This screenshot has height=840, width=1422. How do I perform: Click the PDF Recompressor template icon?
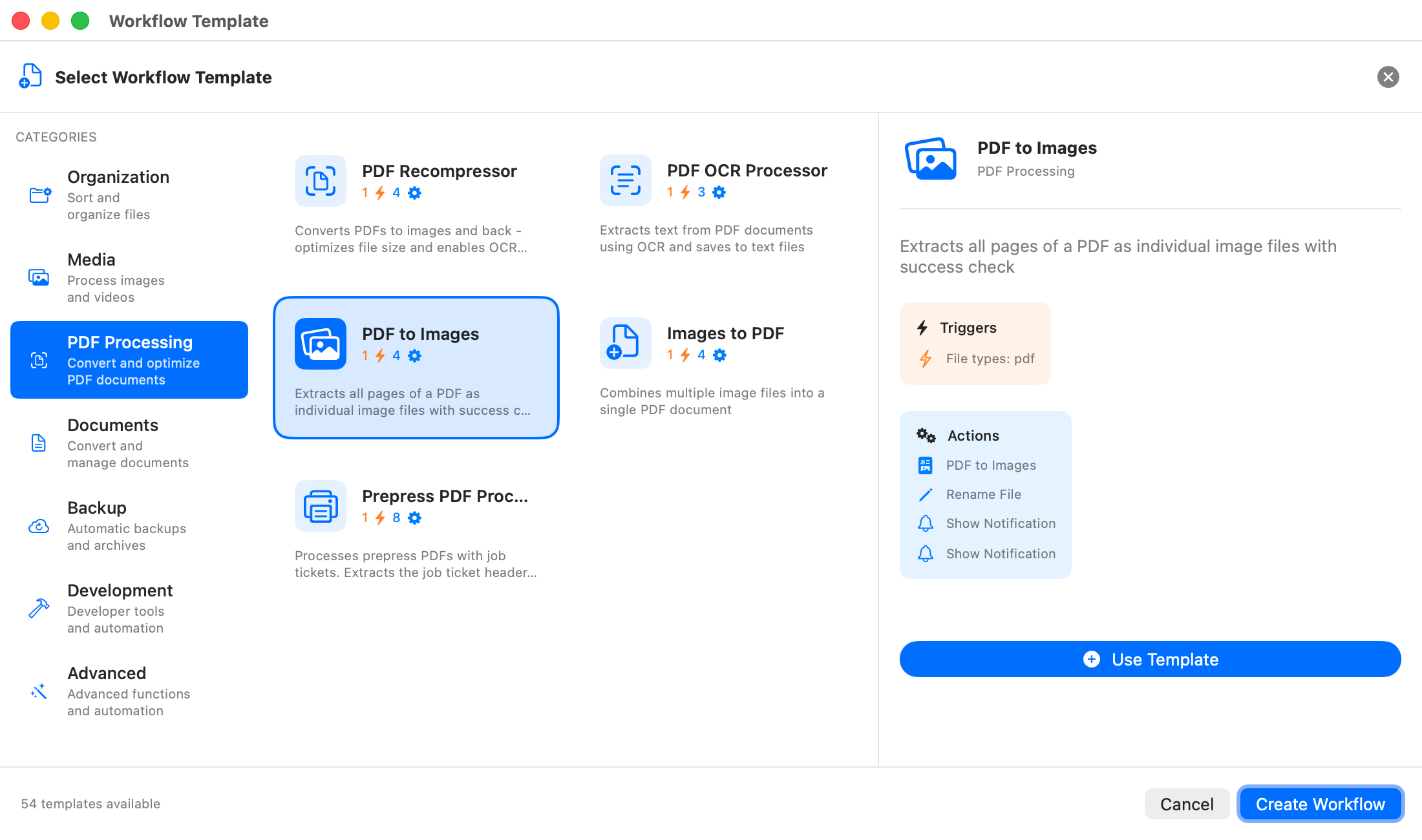coord(321,181)
